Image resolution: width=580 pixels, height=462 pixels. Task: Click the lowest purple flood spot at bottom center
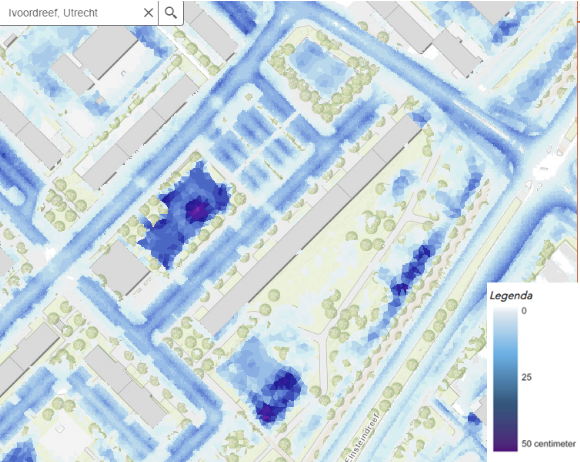click(266, 412)
